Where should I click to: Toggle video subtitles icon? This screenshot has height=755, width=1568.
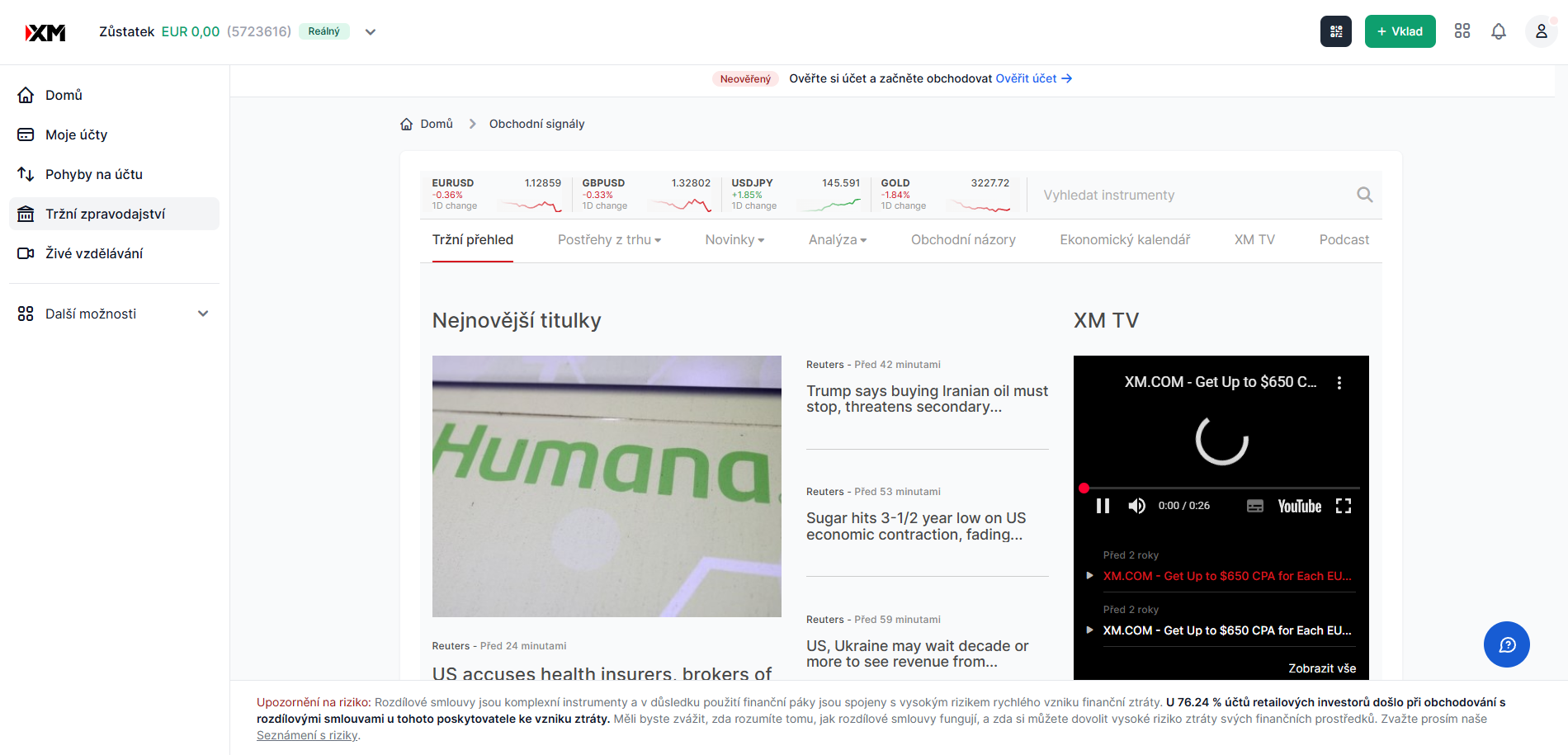click(x=1254, y=506)
